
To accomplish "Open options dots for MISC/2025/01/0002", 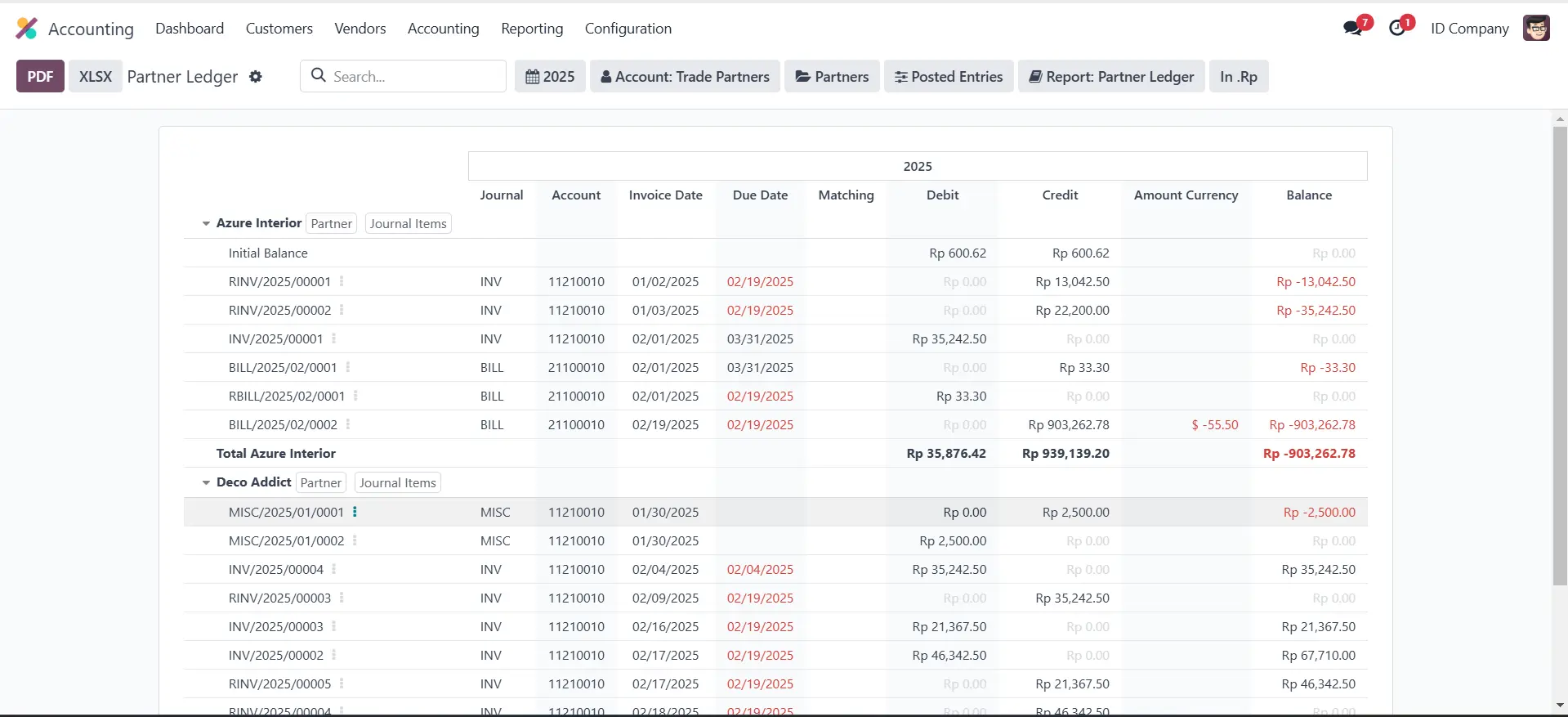I will tap(355, 540).
